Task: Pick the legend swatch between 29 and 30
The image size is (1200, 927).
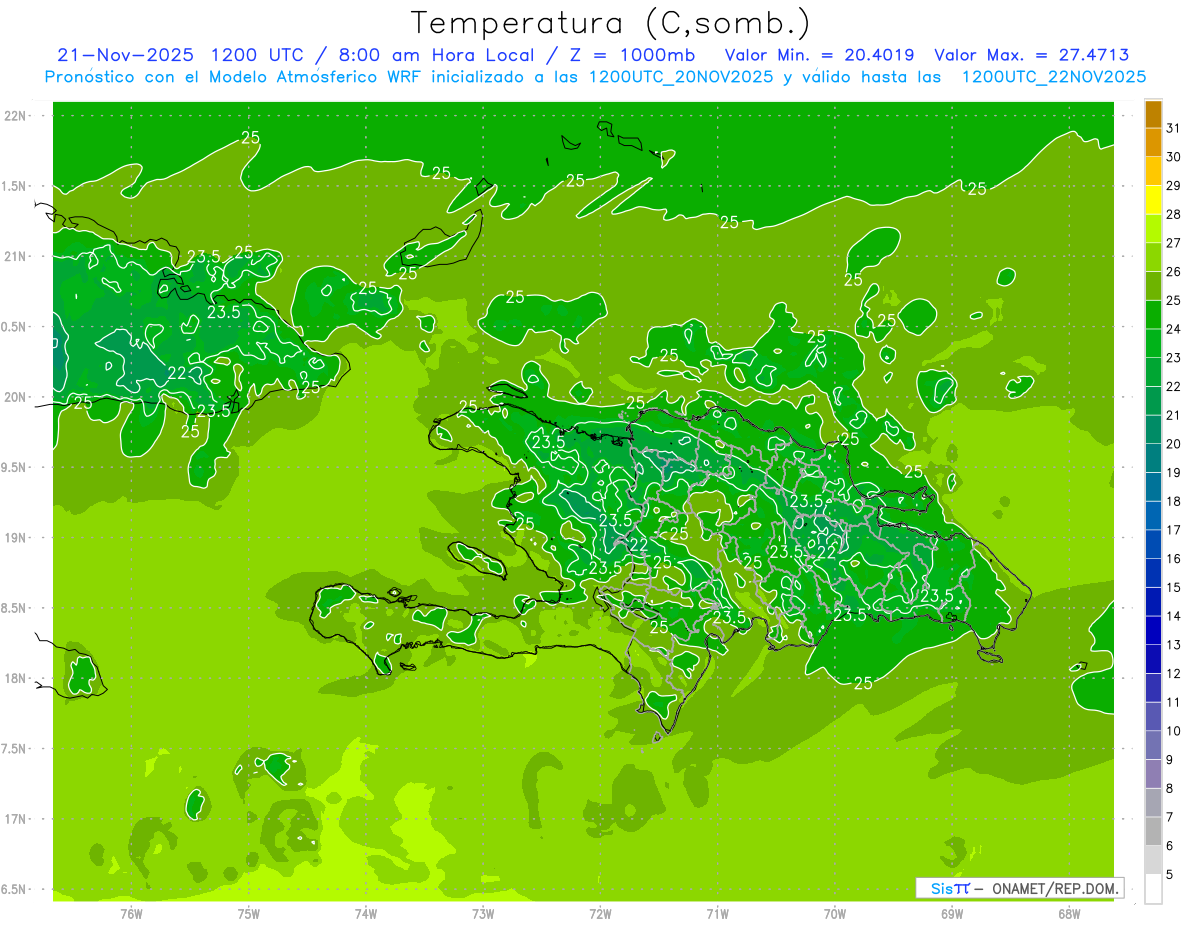Action: tap(1153, 171)
